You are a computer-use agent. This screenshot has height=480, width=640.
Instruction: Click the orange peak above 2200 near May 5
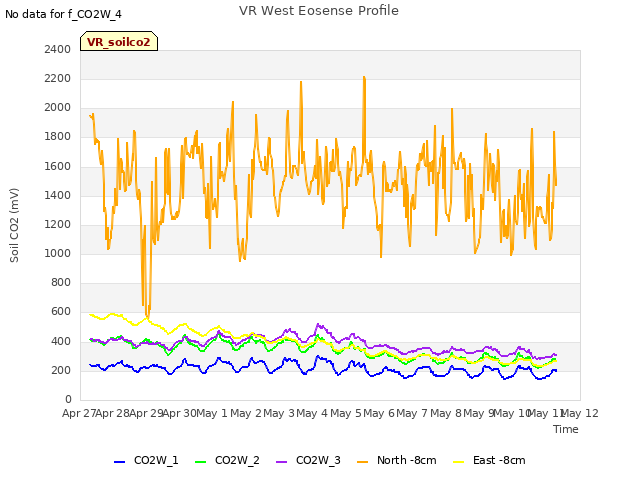364,78
